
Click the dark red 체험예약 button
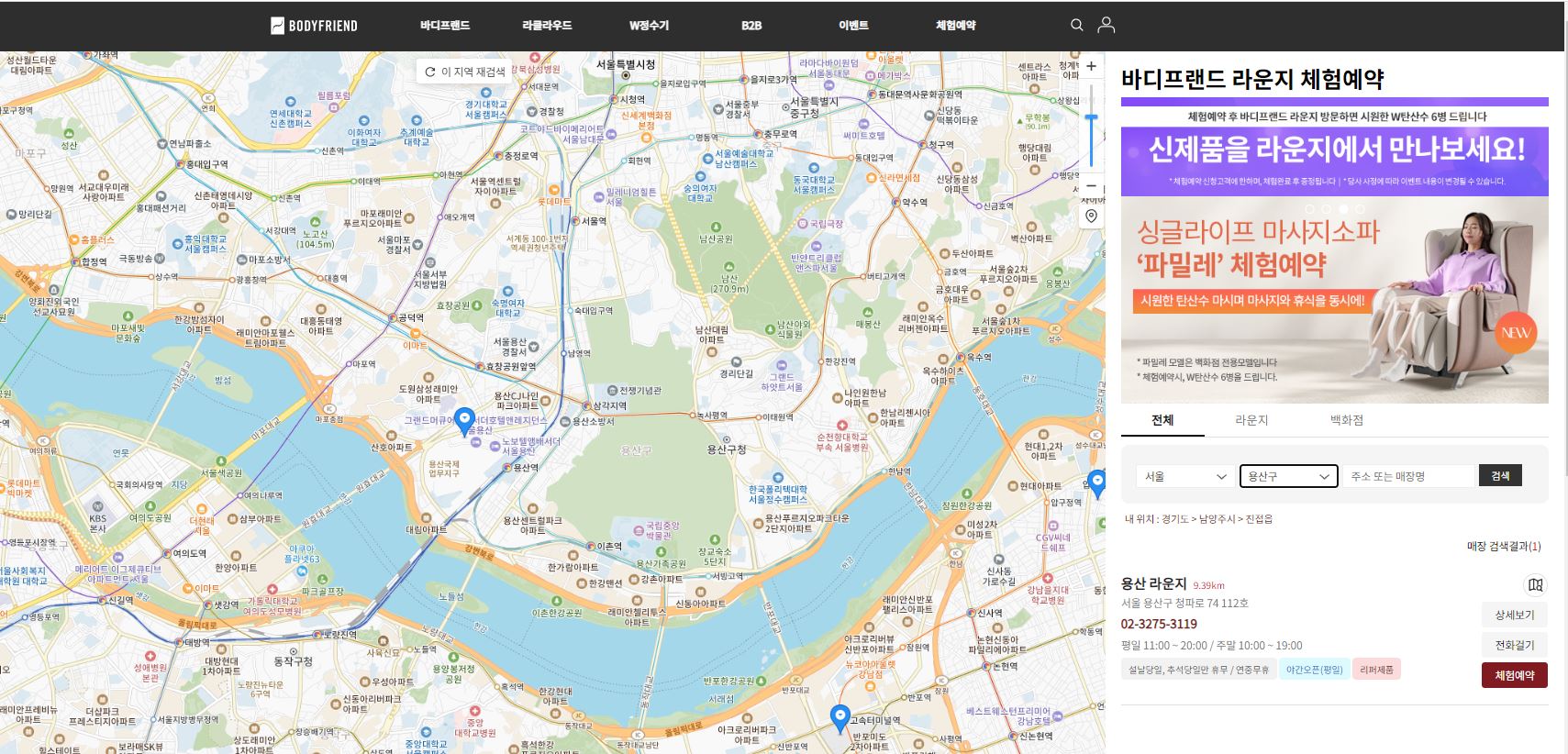point(1514,675)
